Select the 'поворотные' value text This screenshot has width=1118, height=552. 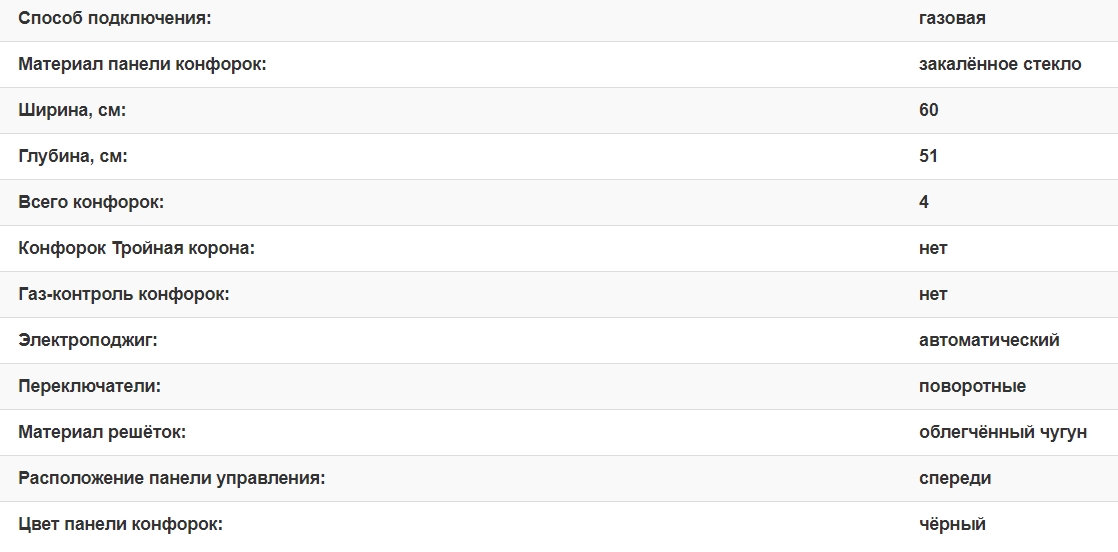click(x=972, y=386)
